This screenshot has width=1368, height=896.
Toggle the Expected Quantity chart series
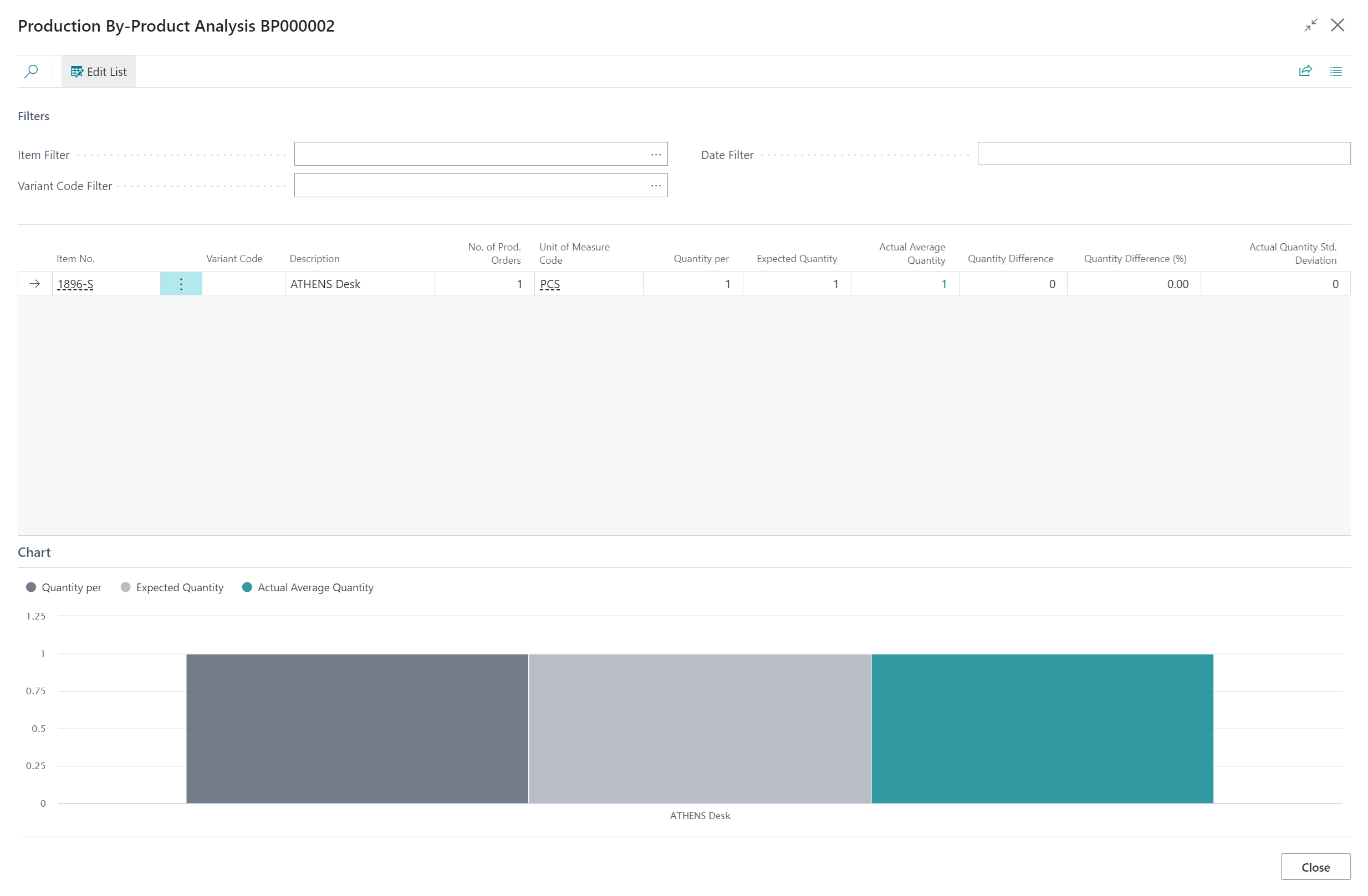[171, 587]
